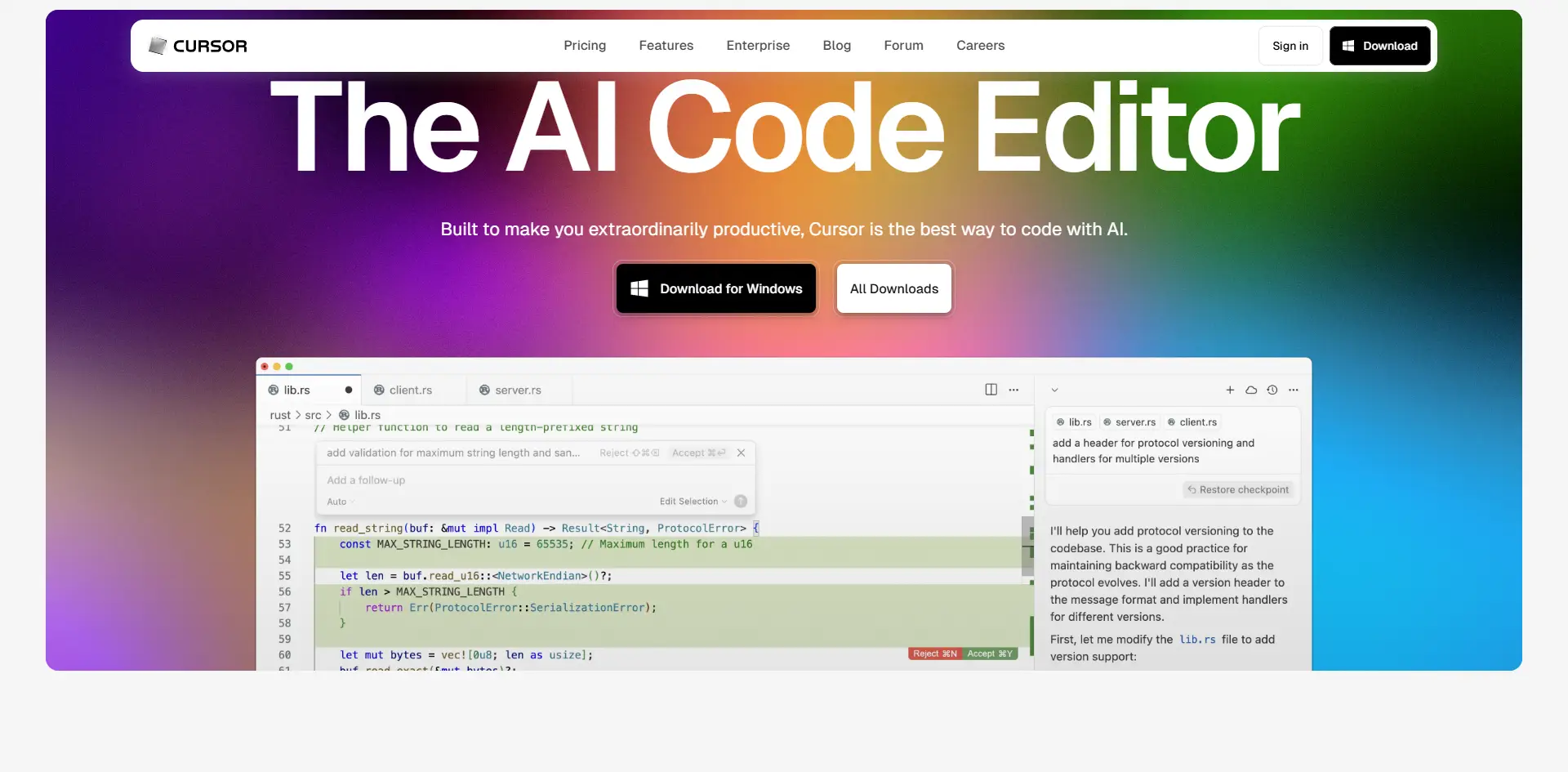Click the lib.rs link in chat response
1568x772 pixels.
1197,640
